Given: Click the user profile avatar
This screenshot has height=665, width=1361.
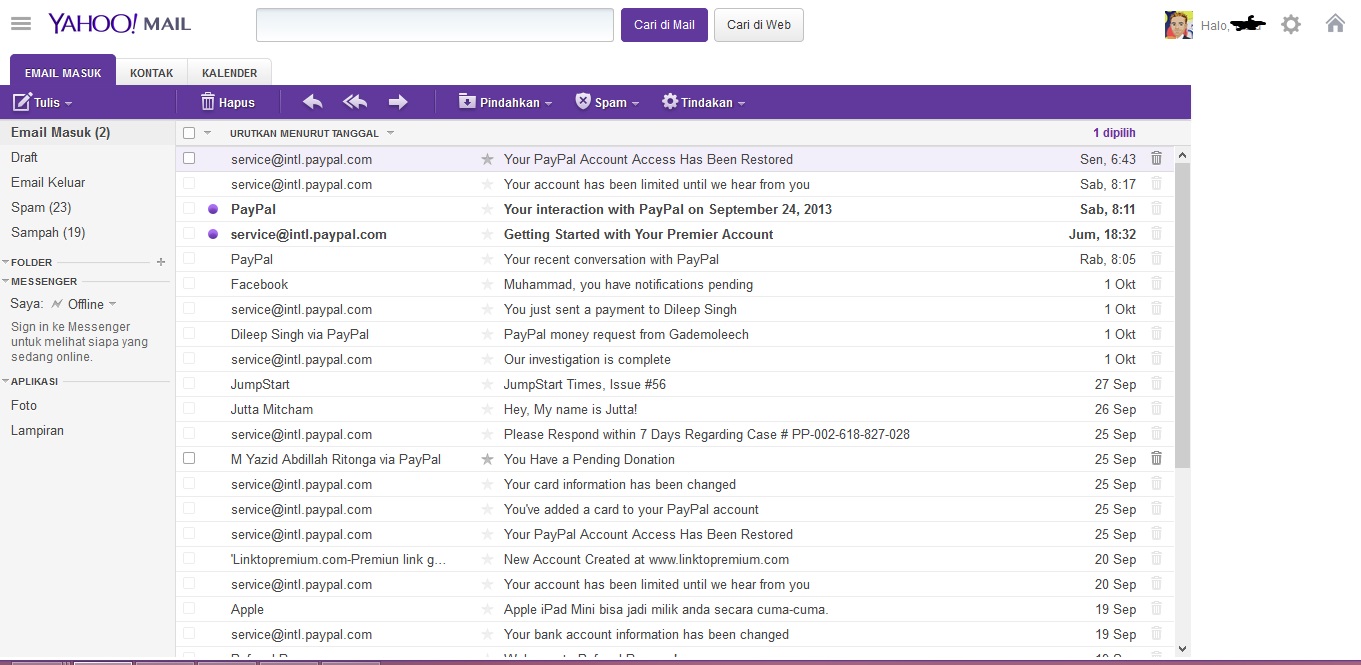Looking at the screenshot, I should (x=1179, y=25).
